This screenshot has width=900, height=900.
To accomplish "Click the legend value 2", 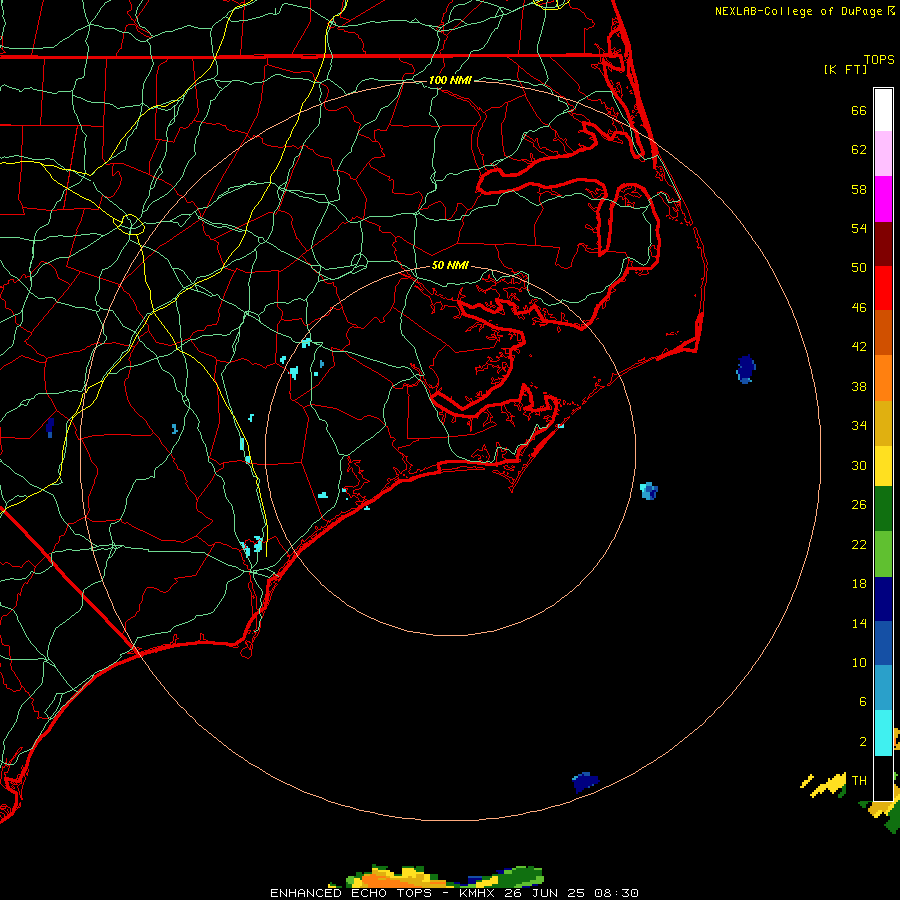I will 862,742.
